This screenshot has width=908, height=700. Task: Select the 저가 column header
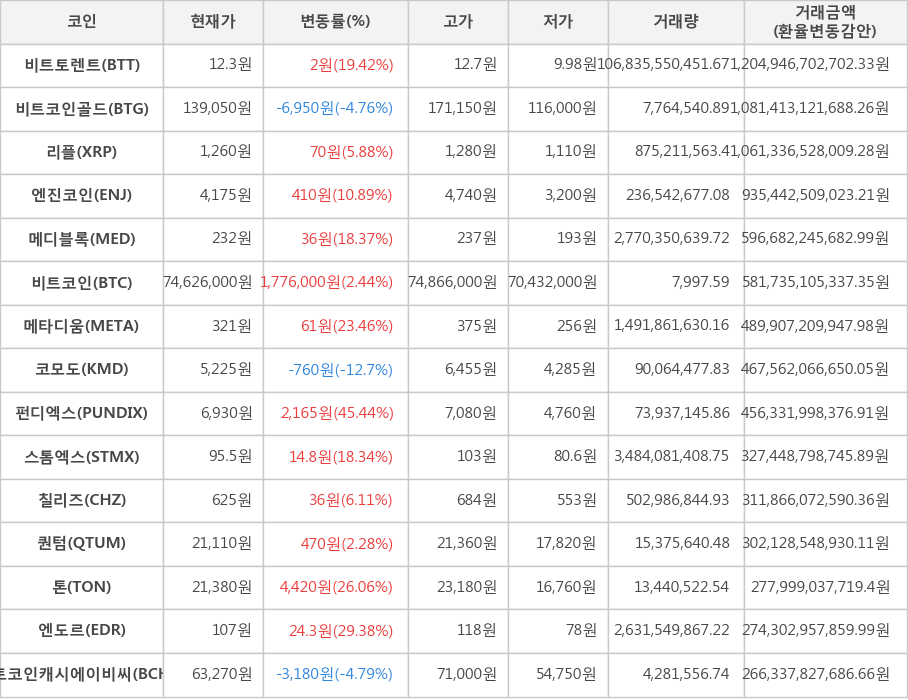pyautogui.click(x=558, y=22)
